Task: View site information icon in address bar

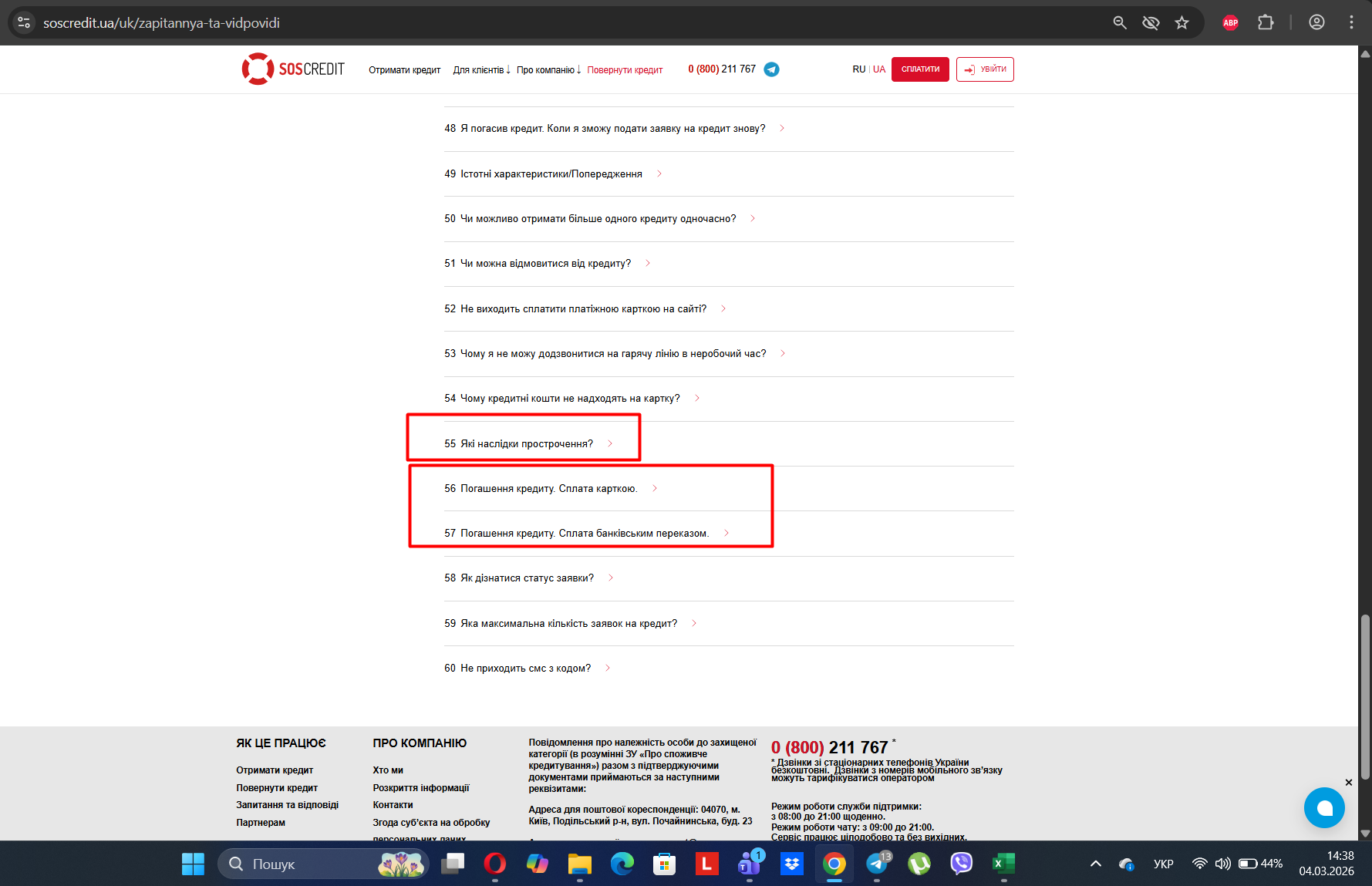Action: [x=24, y=23]
